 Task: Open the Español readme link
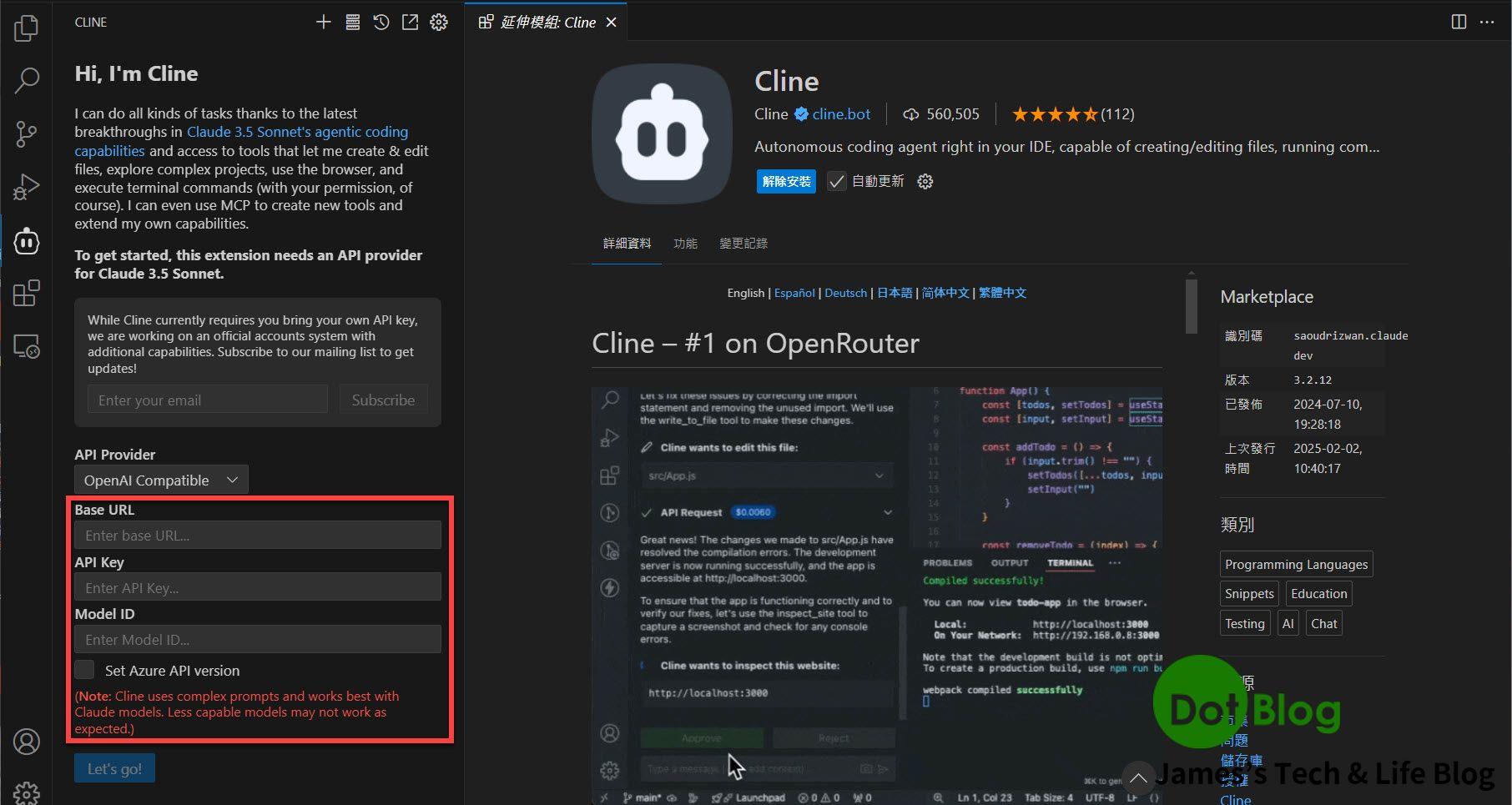coord(794,293)
